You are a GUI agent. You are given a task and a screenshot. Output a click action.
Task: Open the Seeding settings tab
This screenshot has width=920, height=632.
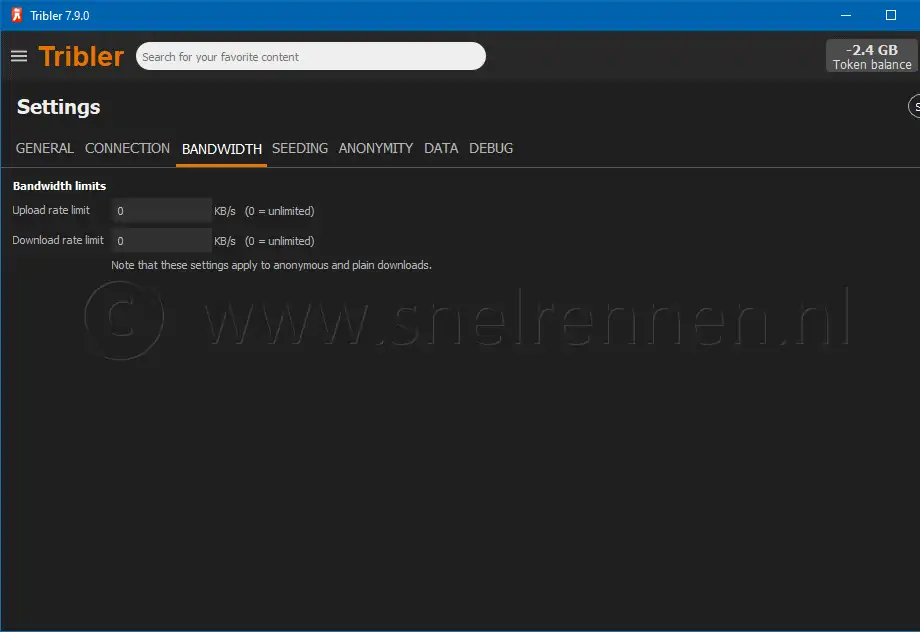[300, 148]
